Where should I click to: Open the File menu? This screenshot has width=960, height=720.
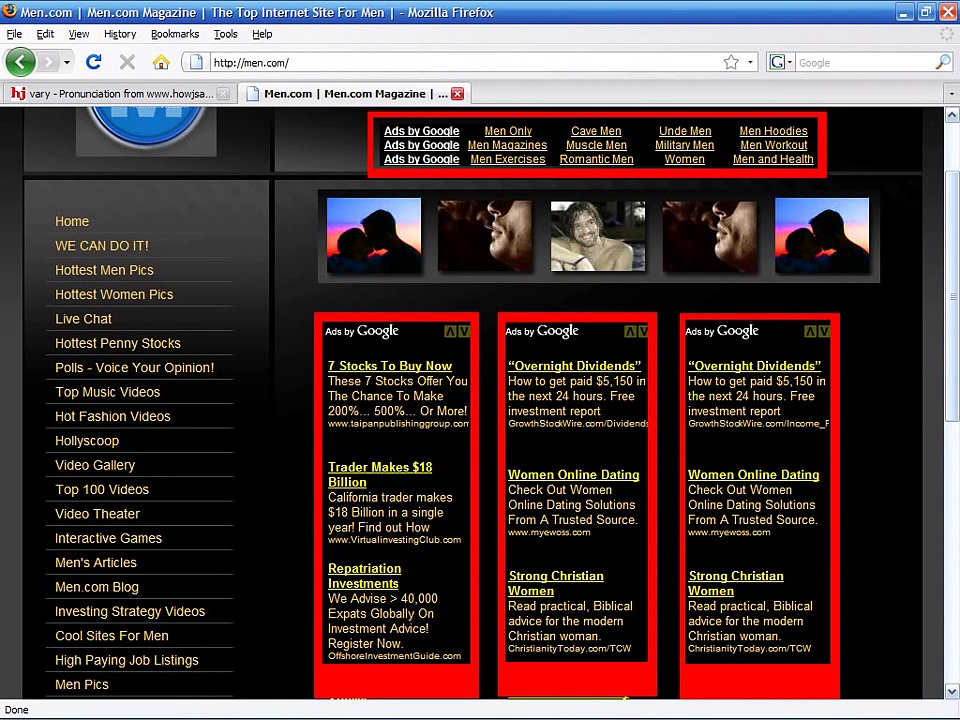[x=14, y=34]
